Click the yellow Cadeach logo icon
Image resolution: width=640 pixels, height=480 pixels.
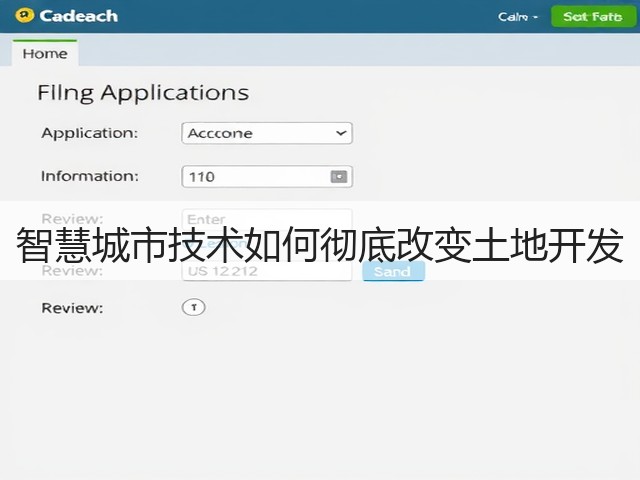(24, 16)
